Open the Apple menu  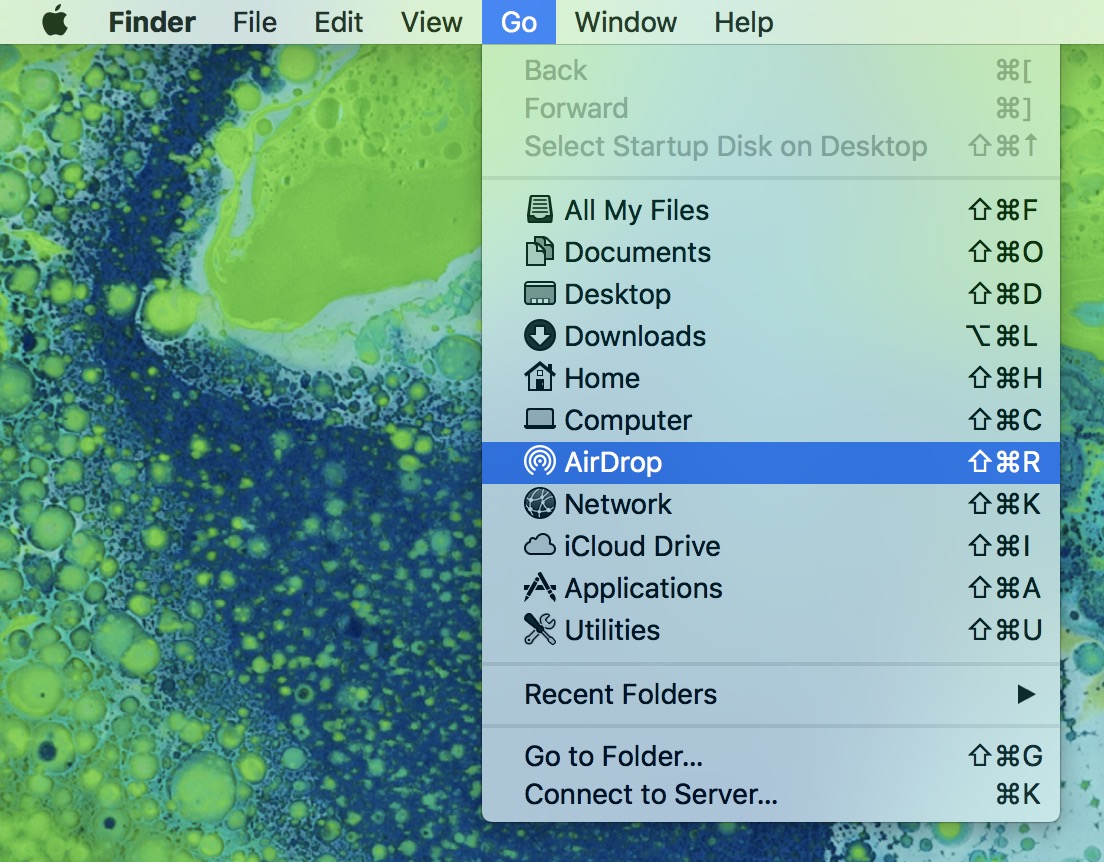55,22
